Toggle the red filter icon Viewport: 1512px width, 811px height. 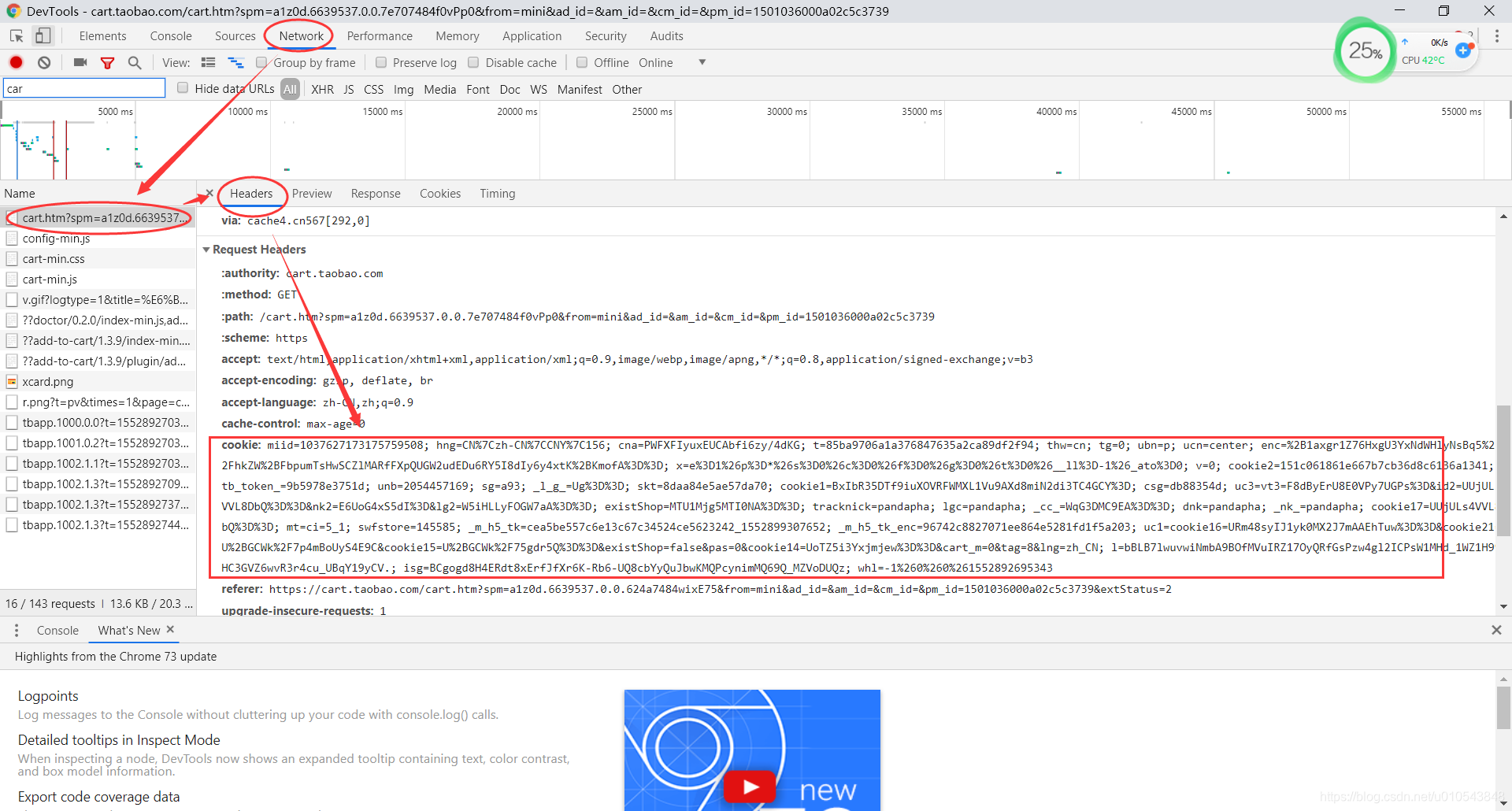coord(108,63)
